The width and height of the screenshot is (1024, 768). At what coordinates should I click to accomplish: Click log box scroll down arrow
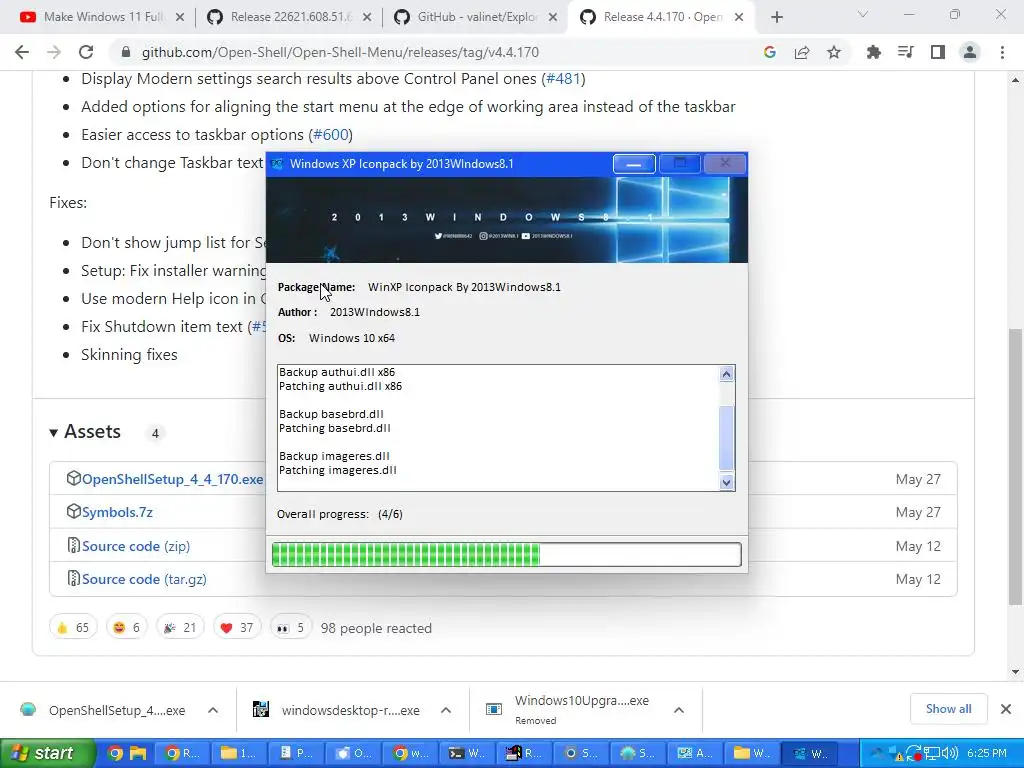[x=726, y=483]
